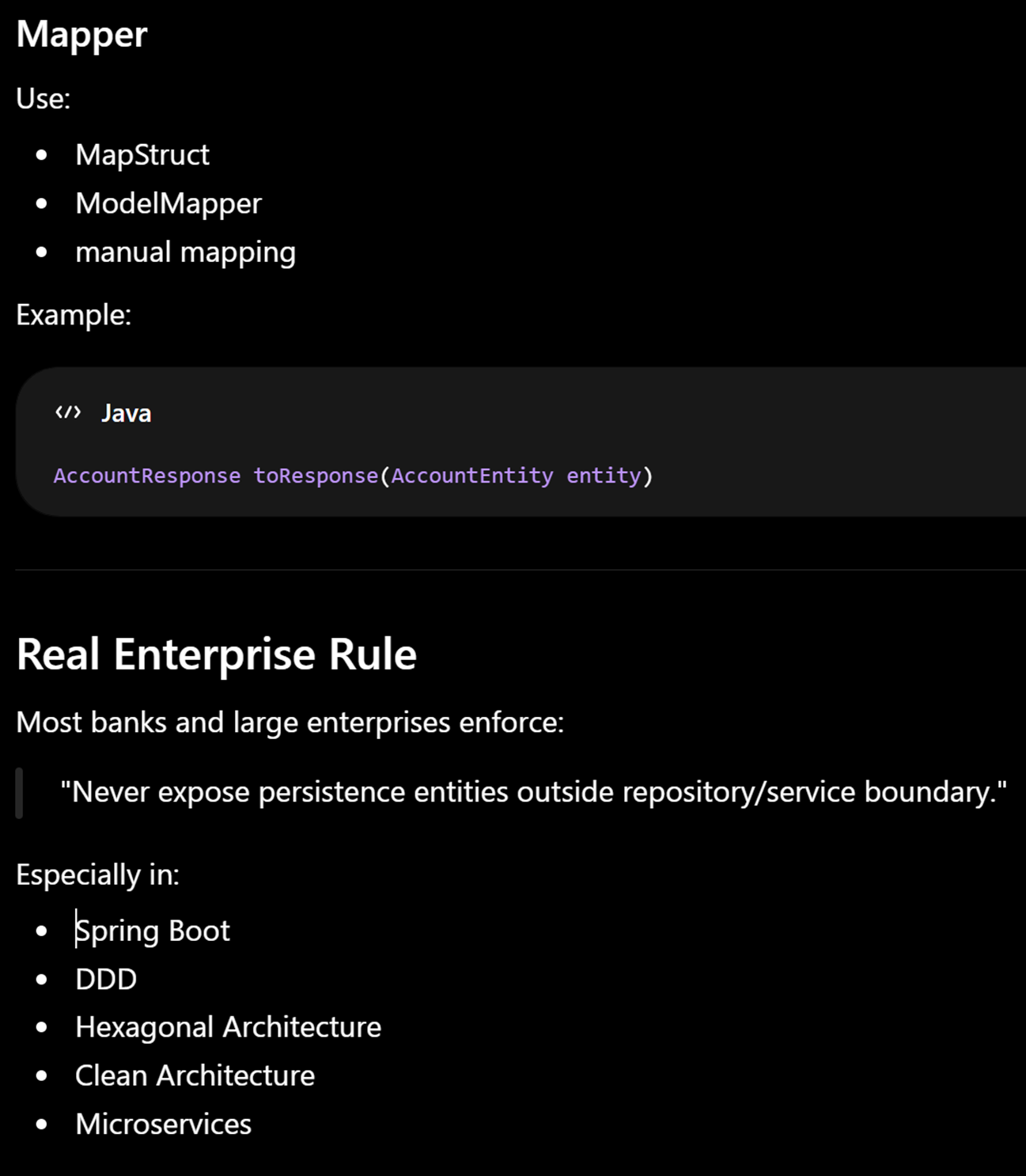Select the MapStruct bullet item
Screen dimensions: 1026x1176
coord(142,155)
